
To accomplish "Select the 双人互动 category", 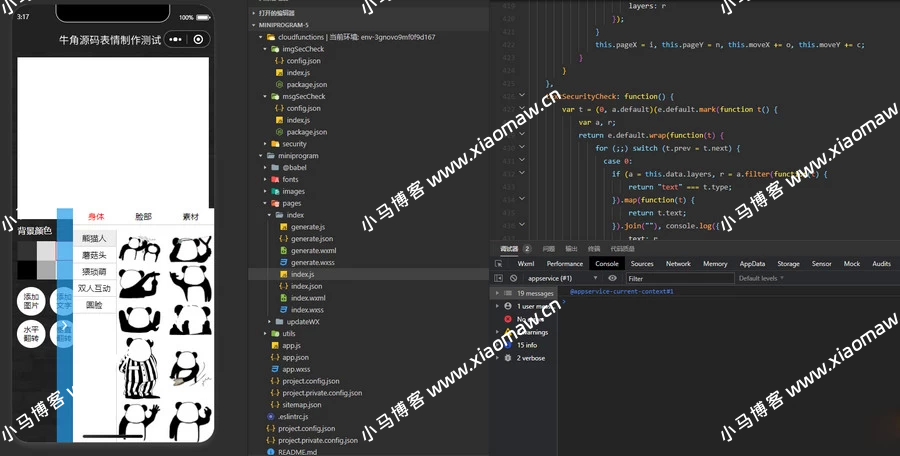I will click(x=94, y=288).
